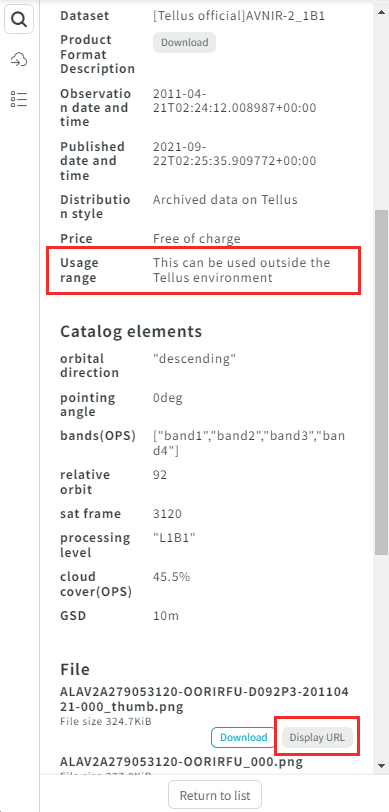389x812 pixels.
Task: Download the Product Format Description
Action: (x=184, y=42)
